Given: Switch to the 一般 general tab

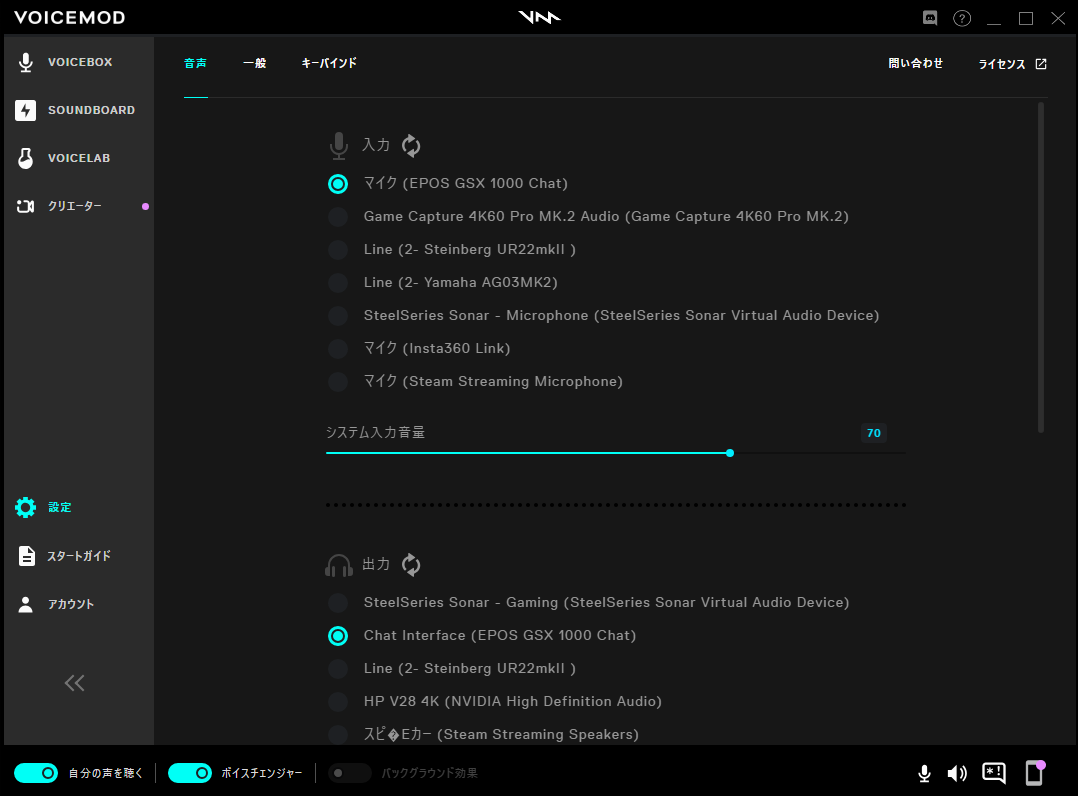Looking at the screenshot, I should [254, 63].
